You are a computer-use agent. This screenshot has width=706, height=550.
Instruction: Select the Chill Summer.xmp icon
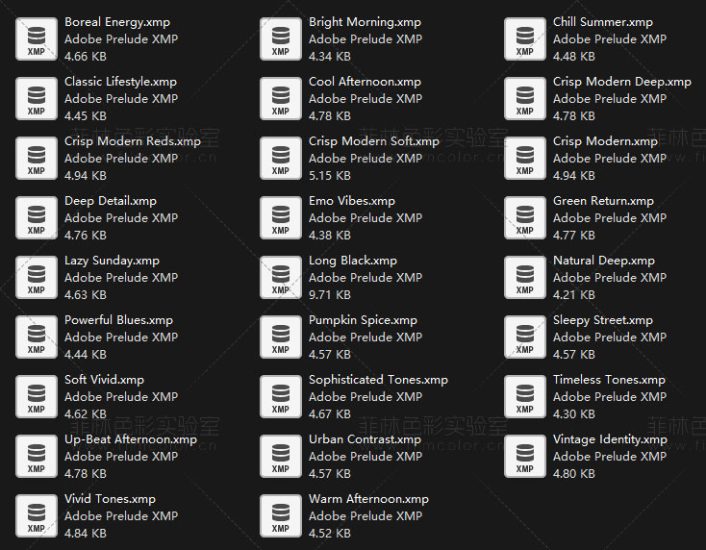[x=525, y=39]
